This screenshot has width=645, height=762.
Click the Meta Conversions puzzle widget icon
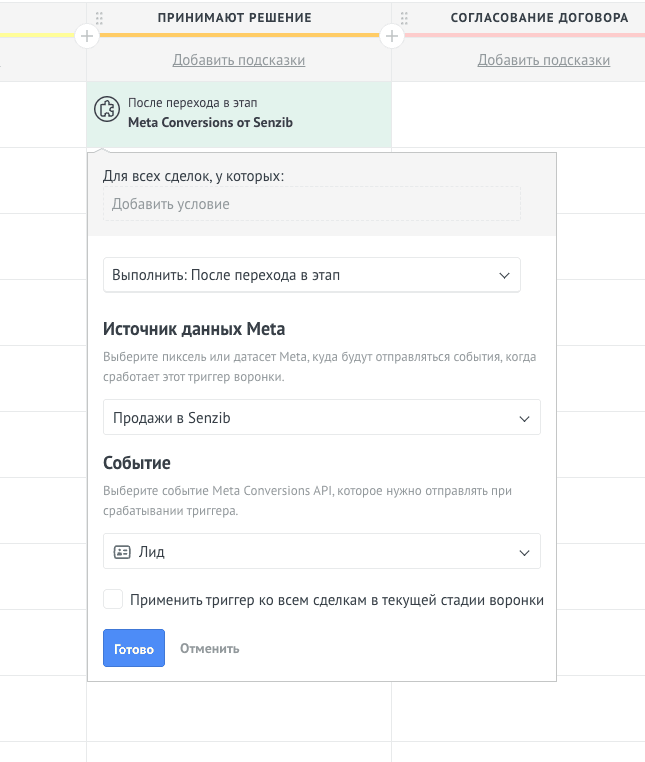point(107,109)
